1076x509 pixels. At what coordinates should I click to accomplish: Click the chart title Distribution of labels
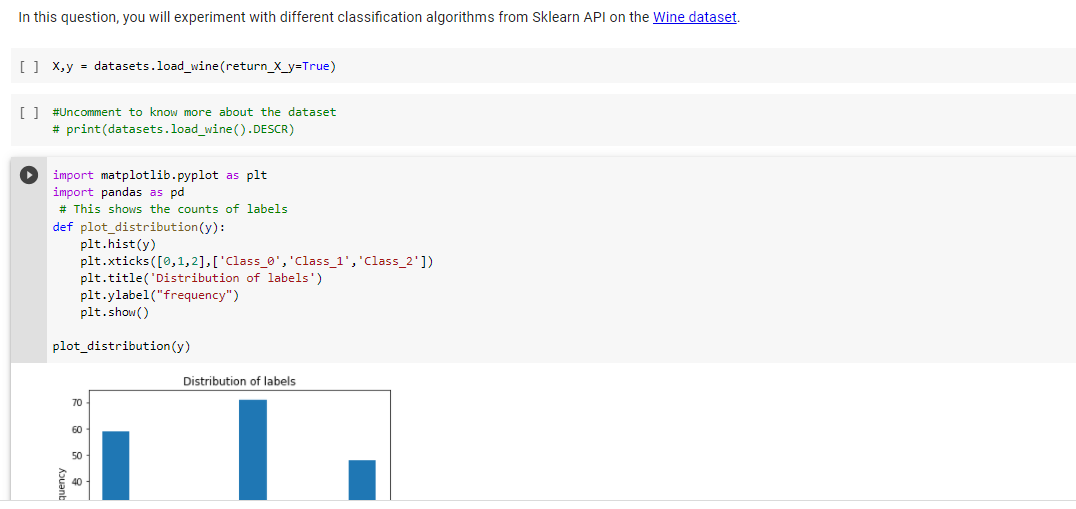(x=239, y=381)
